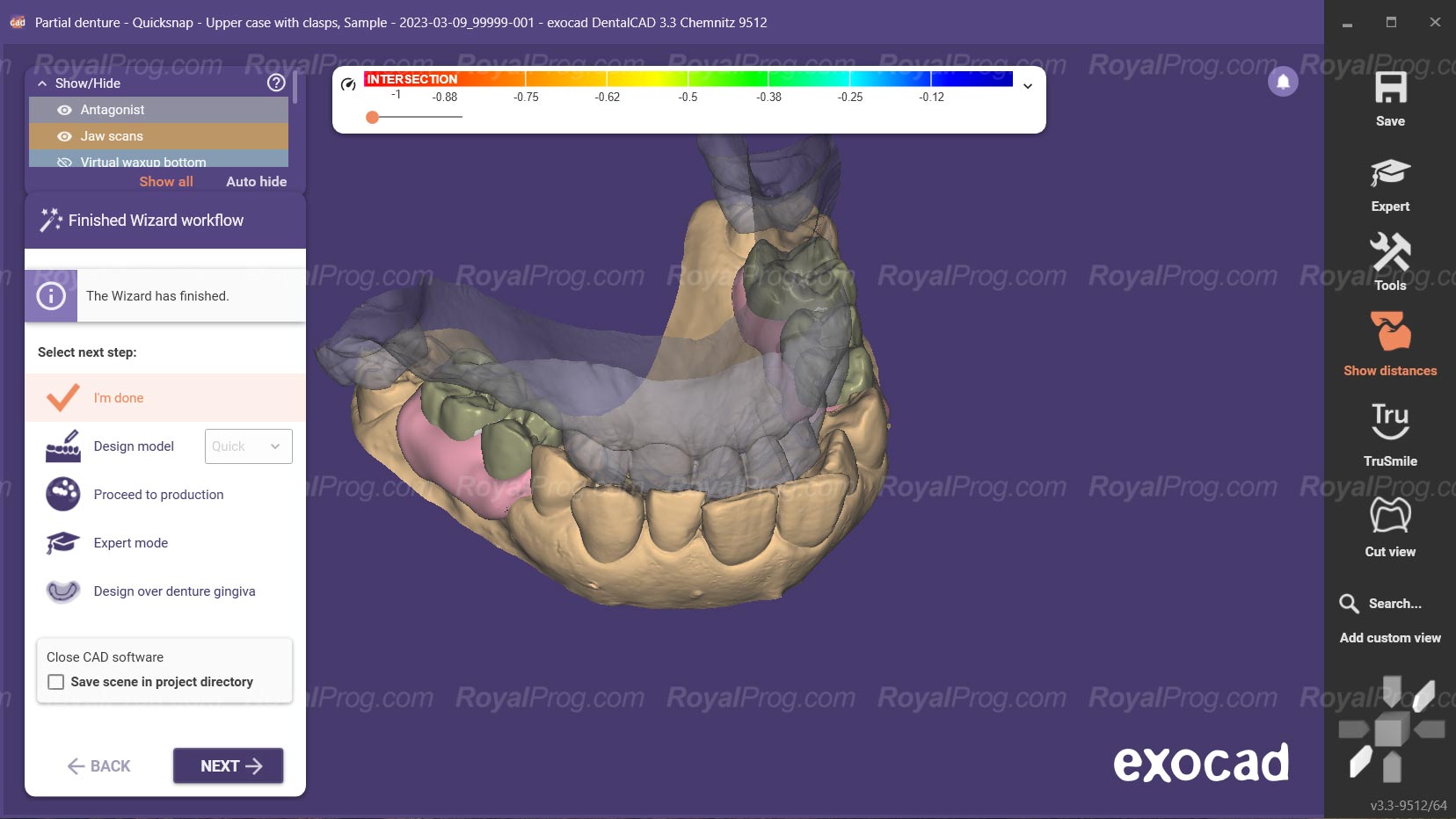Click the Design over denture gingiva step icon

click(x=62, y=591)
